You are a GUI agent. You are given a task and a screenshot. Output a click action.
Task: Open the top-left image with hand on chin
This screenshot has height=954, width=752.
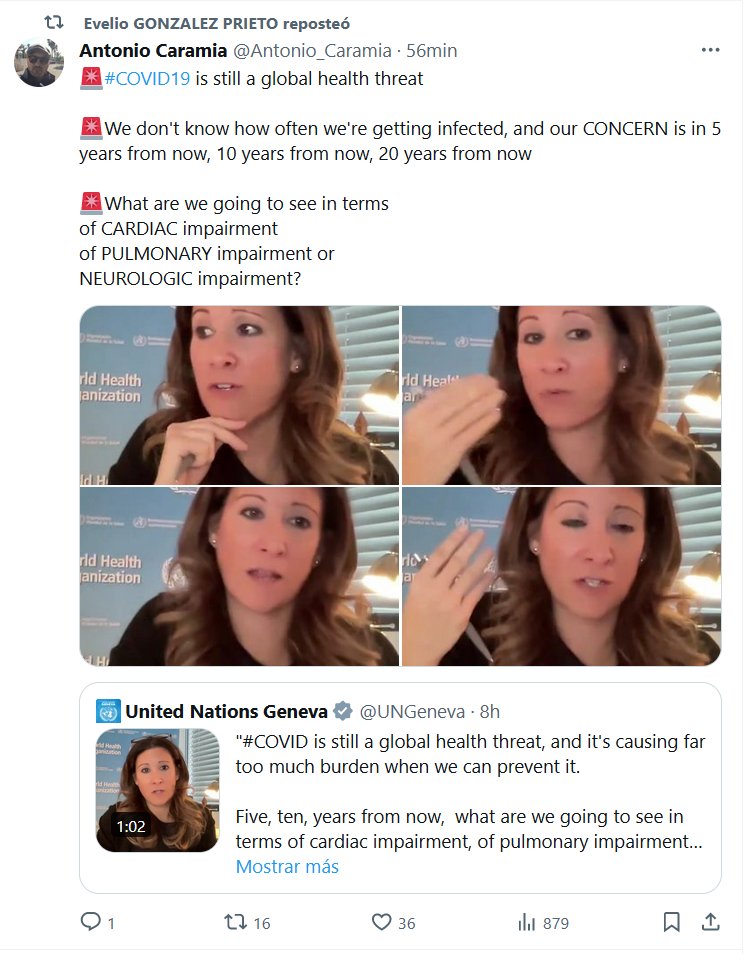pos(239,395)
